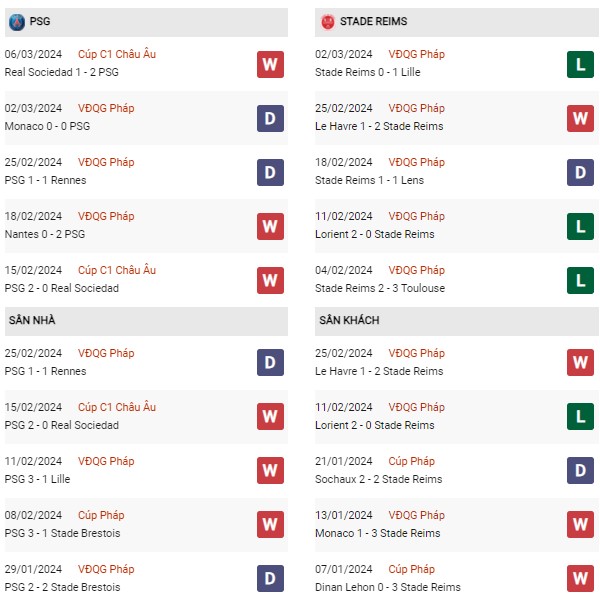This screenshot has width=600, height=600.
Task: Click the W badge for Dinan Lehon 0-3 Stade Reims
Action: (x=580, y=578)
